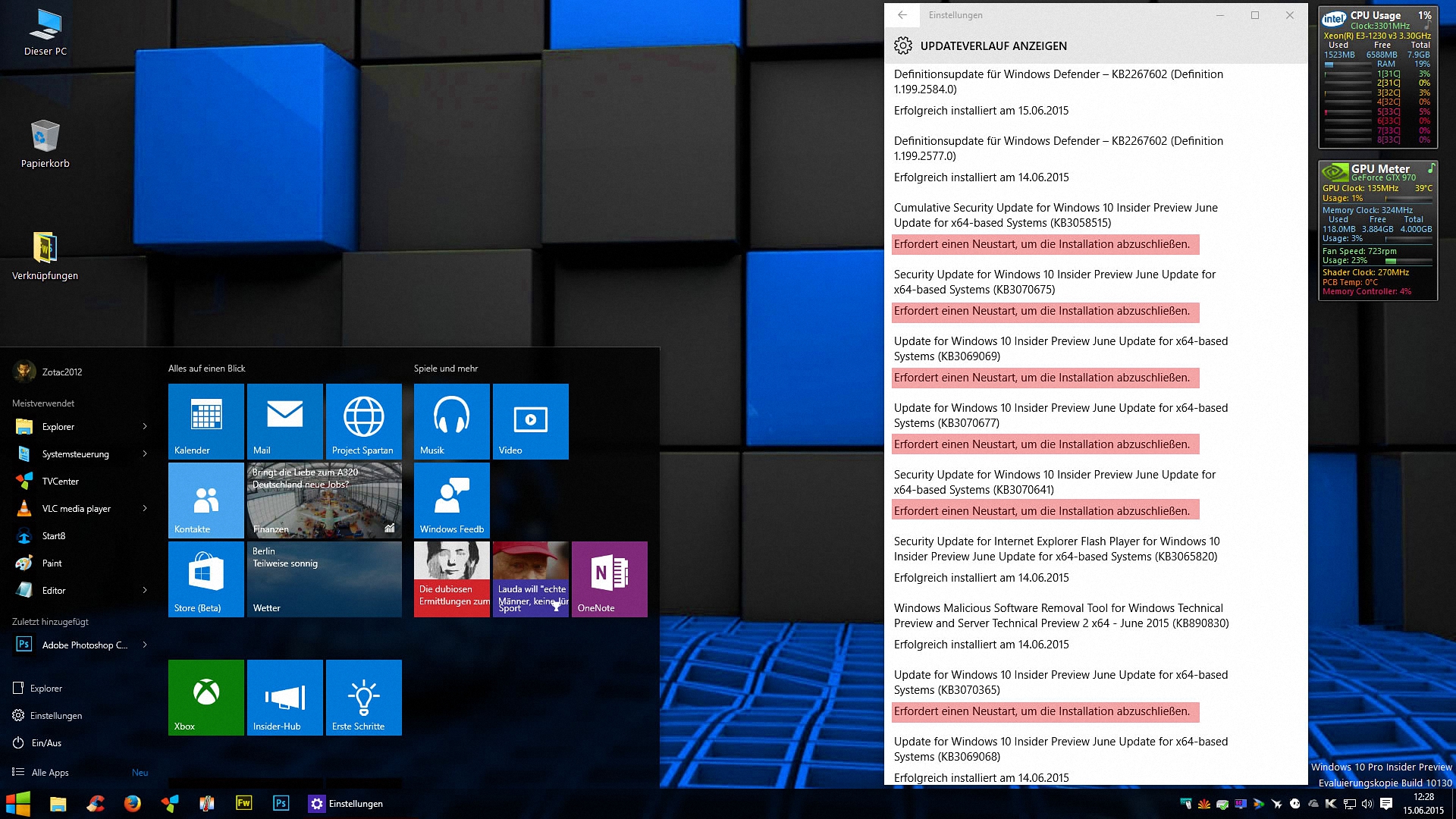Open Store (Beta) tile
This screenshot has width=1456, height=819.
click(x=206, y=579)
